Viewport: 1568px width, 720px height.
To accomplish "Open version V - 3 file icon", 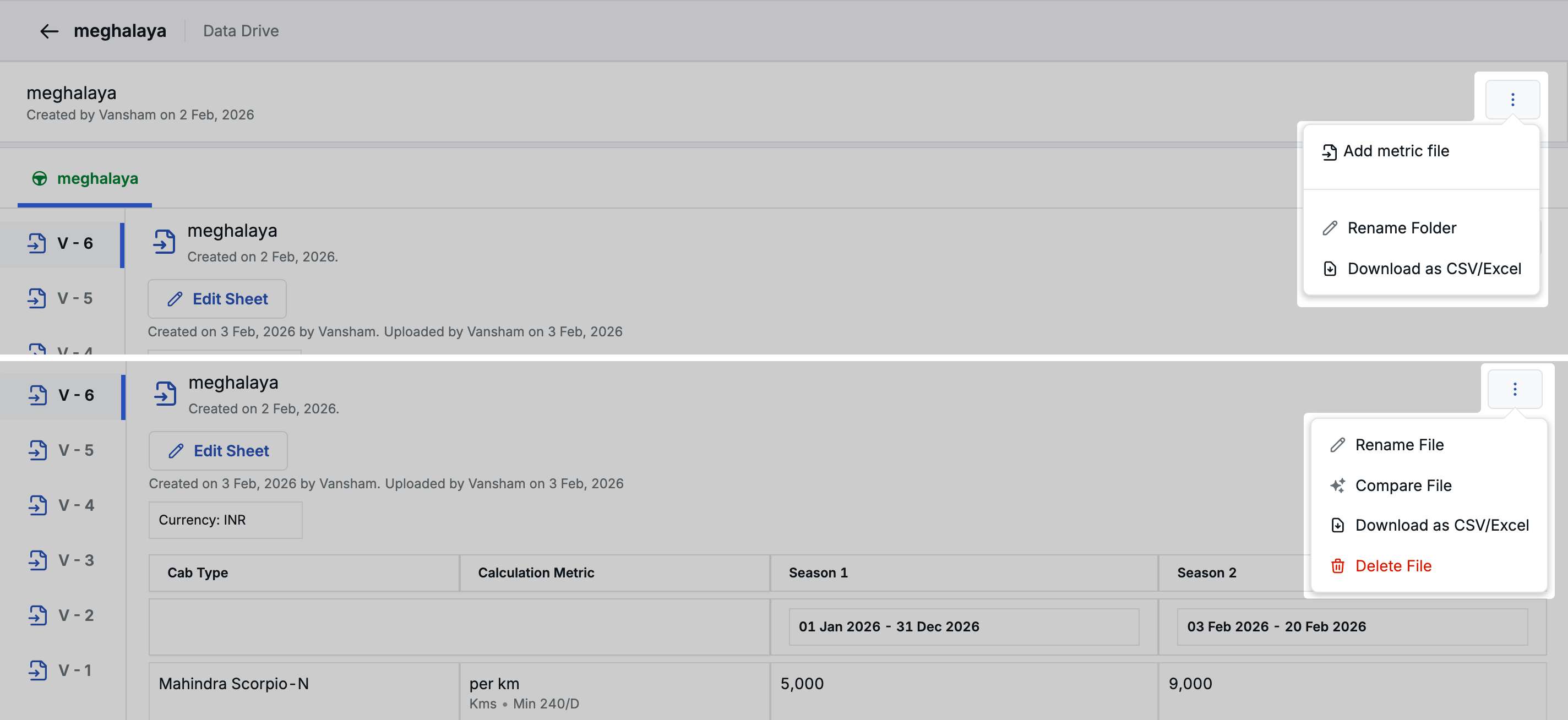I will (x=38, y=560).
